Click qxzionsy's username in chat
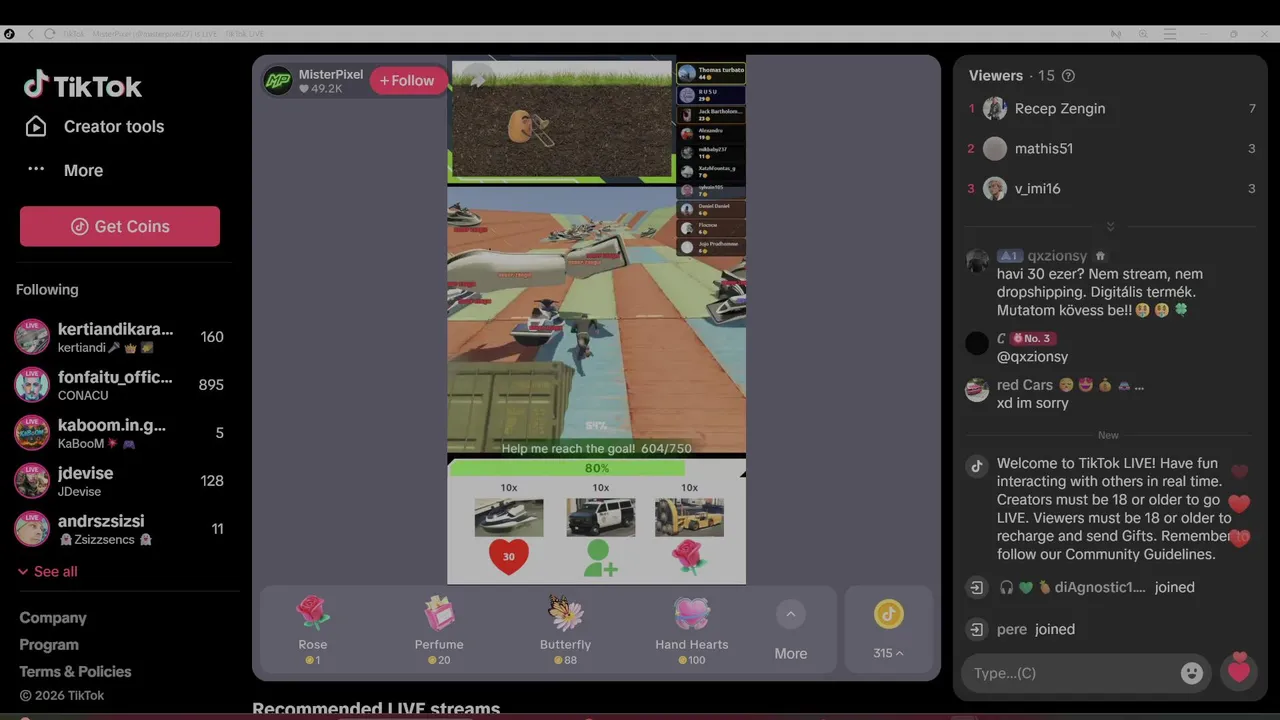The image size is (1280, 720). 1057,256
